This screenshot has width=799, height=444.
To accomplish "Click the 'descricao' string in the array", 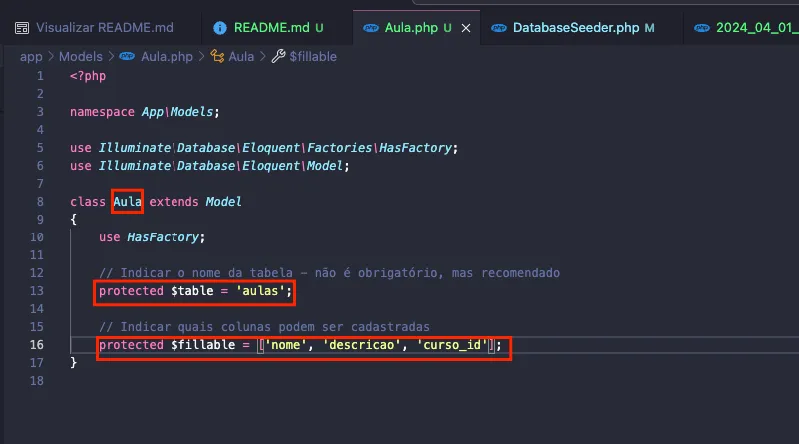I will pyautogui.click(x=362, y=345).
